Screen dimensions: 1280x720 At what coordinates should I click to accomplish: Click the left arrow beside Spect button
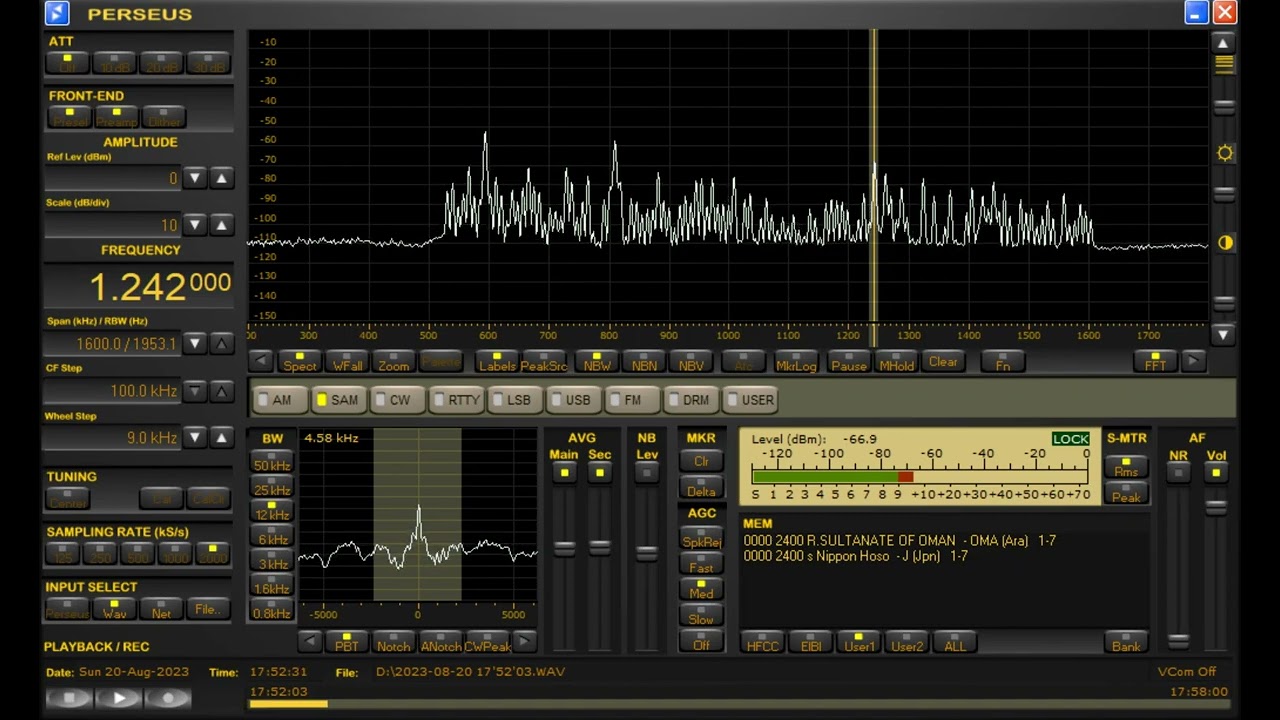tap(260, 361)
